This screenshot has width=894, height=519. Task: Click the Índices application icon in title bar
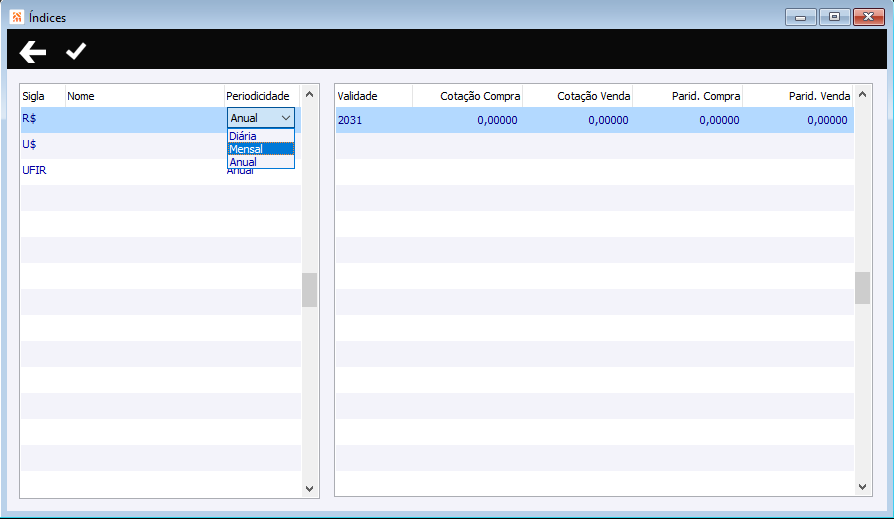pos(17,17)
